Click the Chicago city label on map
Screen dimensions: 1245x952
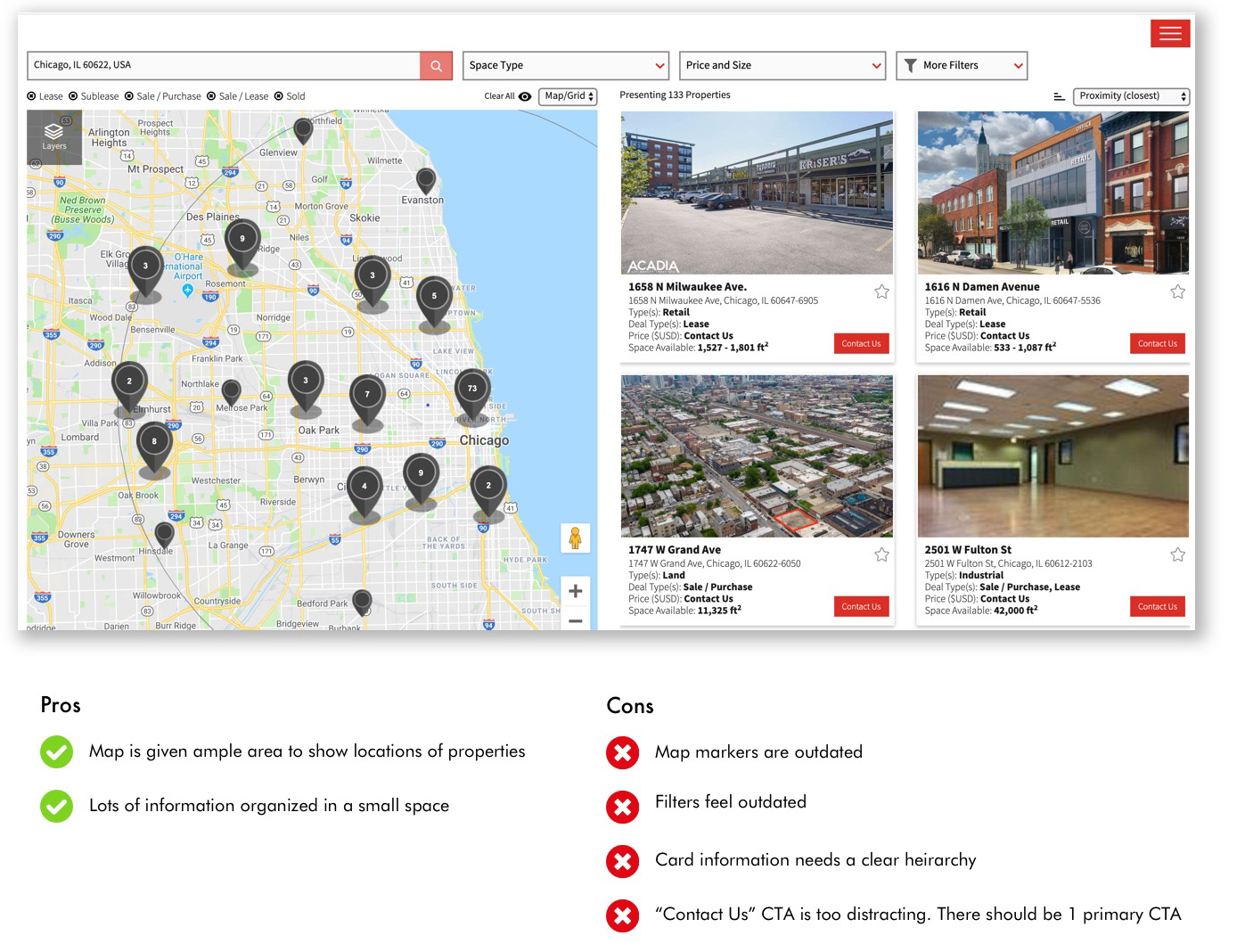pyautogui.click(x=484, y=440)
